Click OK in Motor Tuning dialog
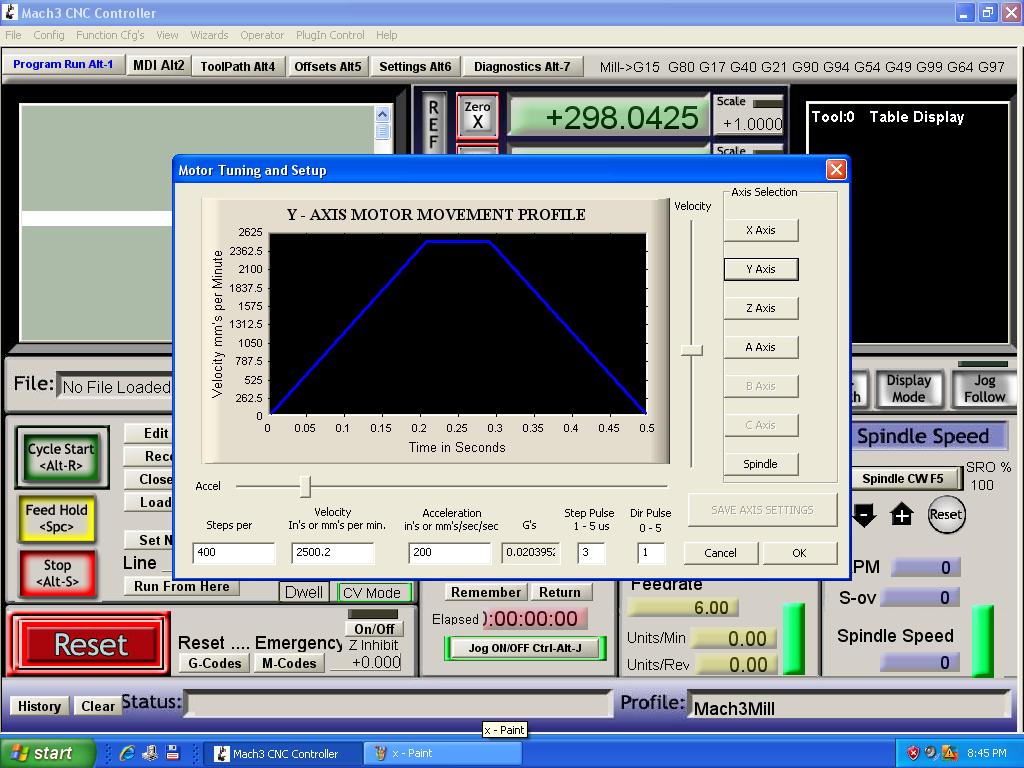This screenshot has height=768, width=1024. click(x=799, y=553)
